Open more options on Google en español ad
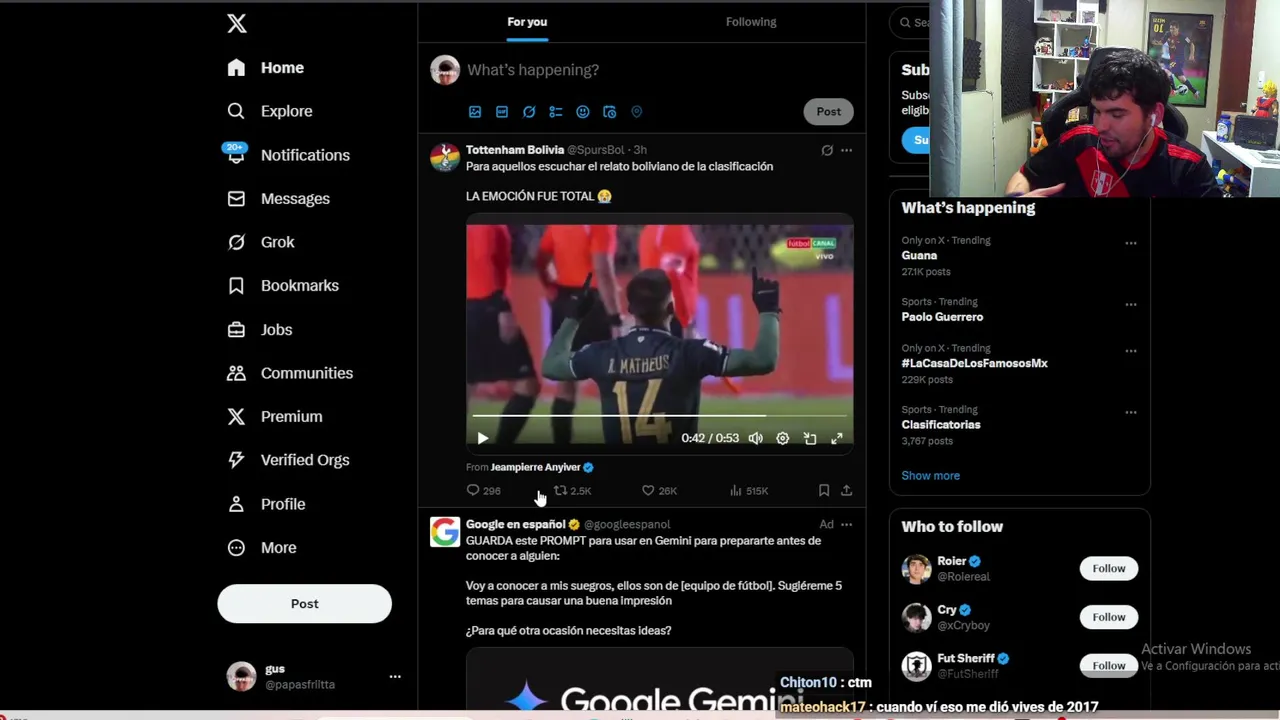This screenshot has height=720, width=1280. (846, 524)
